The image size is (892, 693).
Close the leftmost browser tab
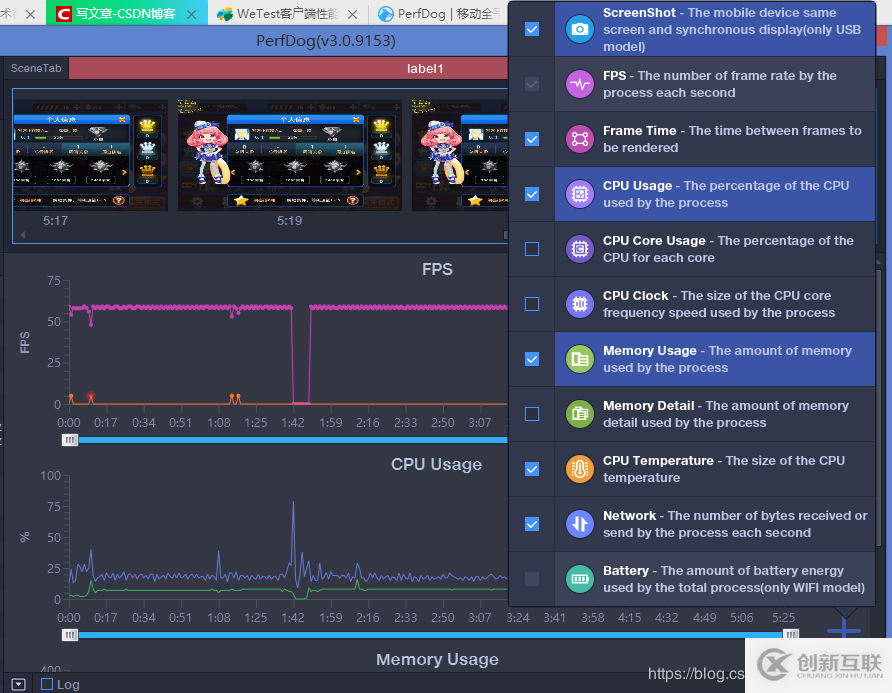pos(31,14)
